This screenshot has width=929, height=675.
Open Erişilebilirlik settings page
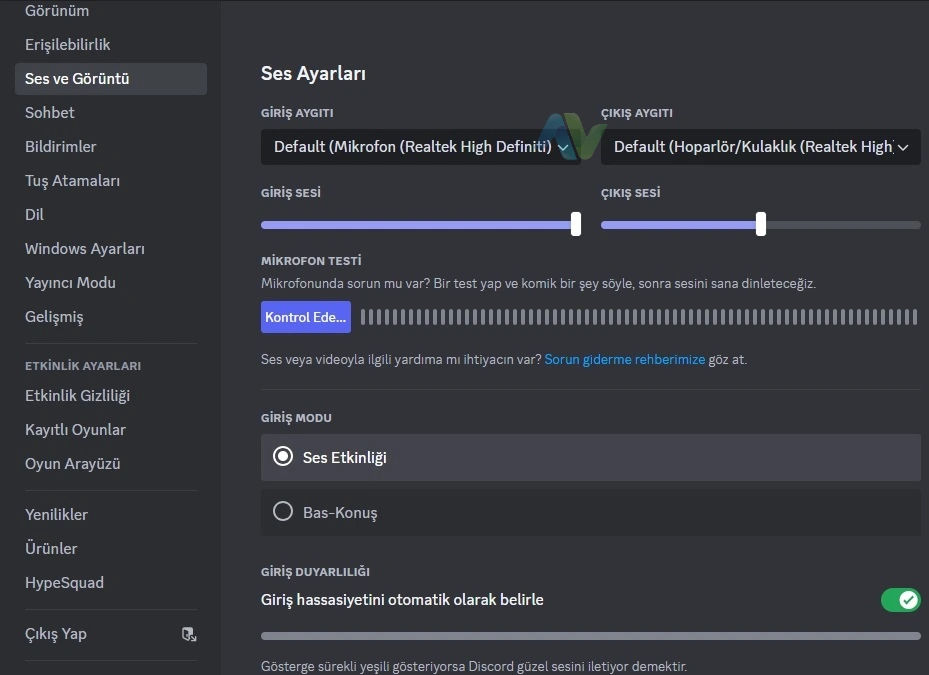(68, 44)
